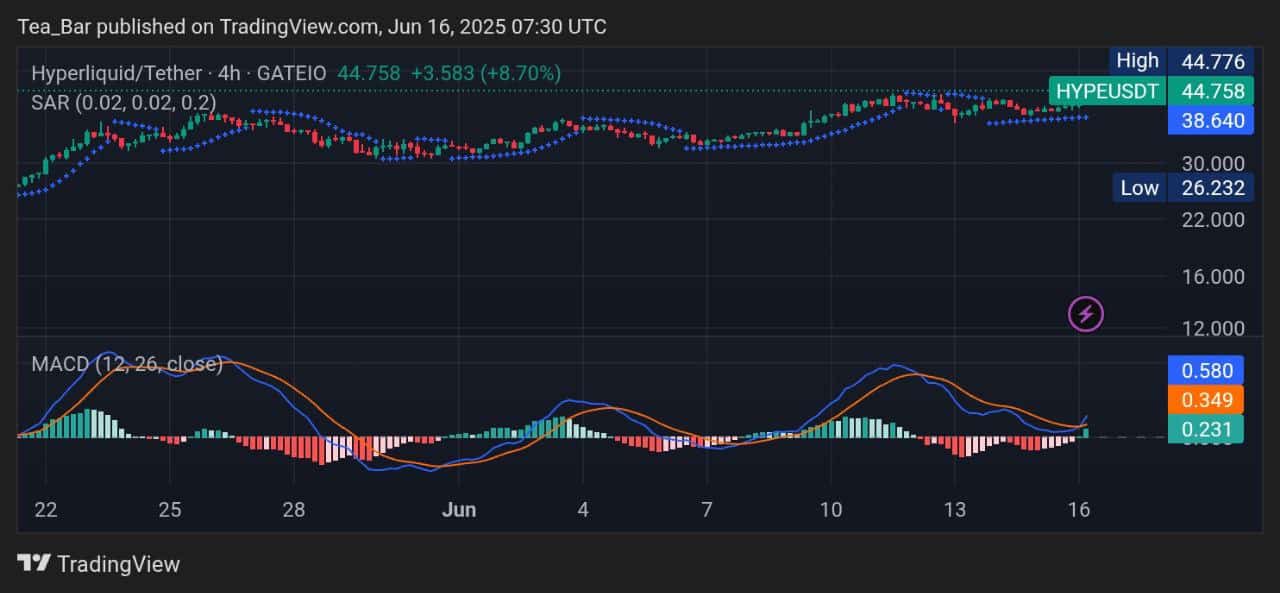Image resolution: width=1280 pixels, height=593 pixels.
Task: Click the 22 date axis label
Action: [45, 509]
